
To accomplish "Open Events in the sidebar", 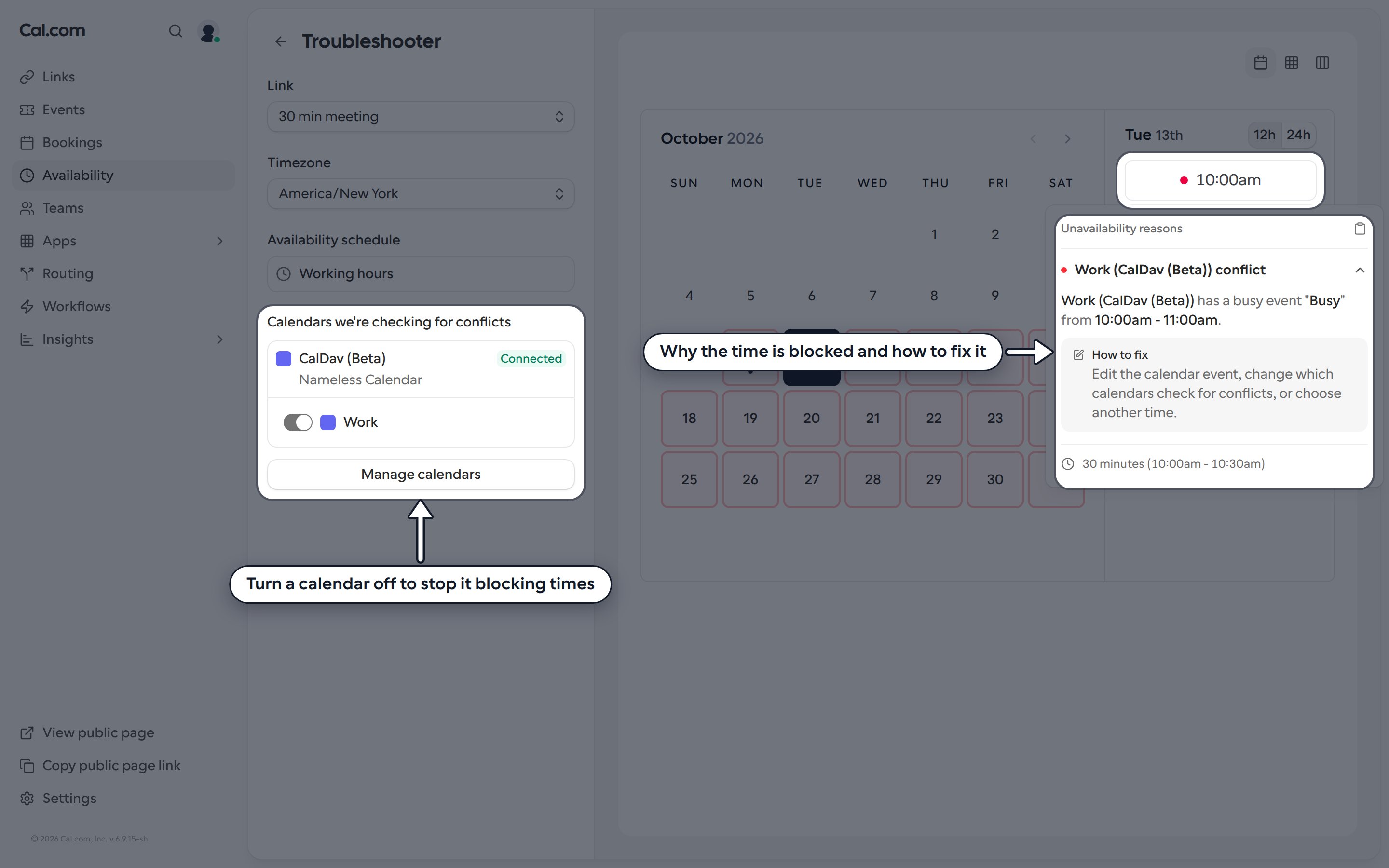I will tap(123, 109).
